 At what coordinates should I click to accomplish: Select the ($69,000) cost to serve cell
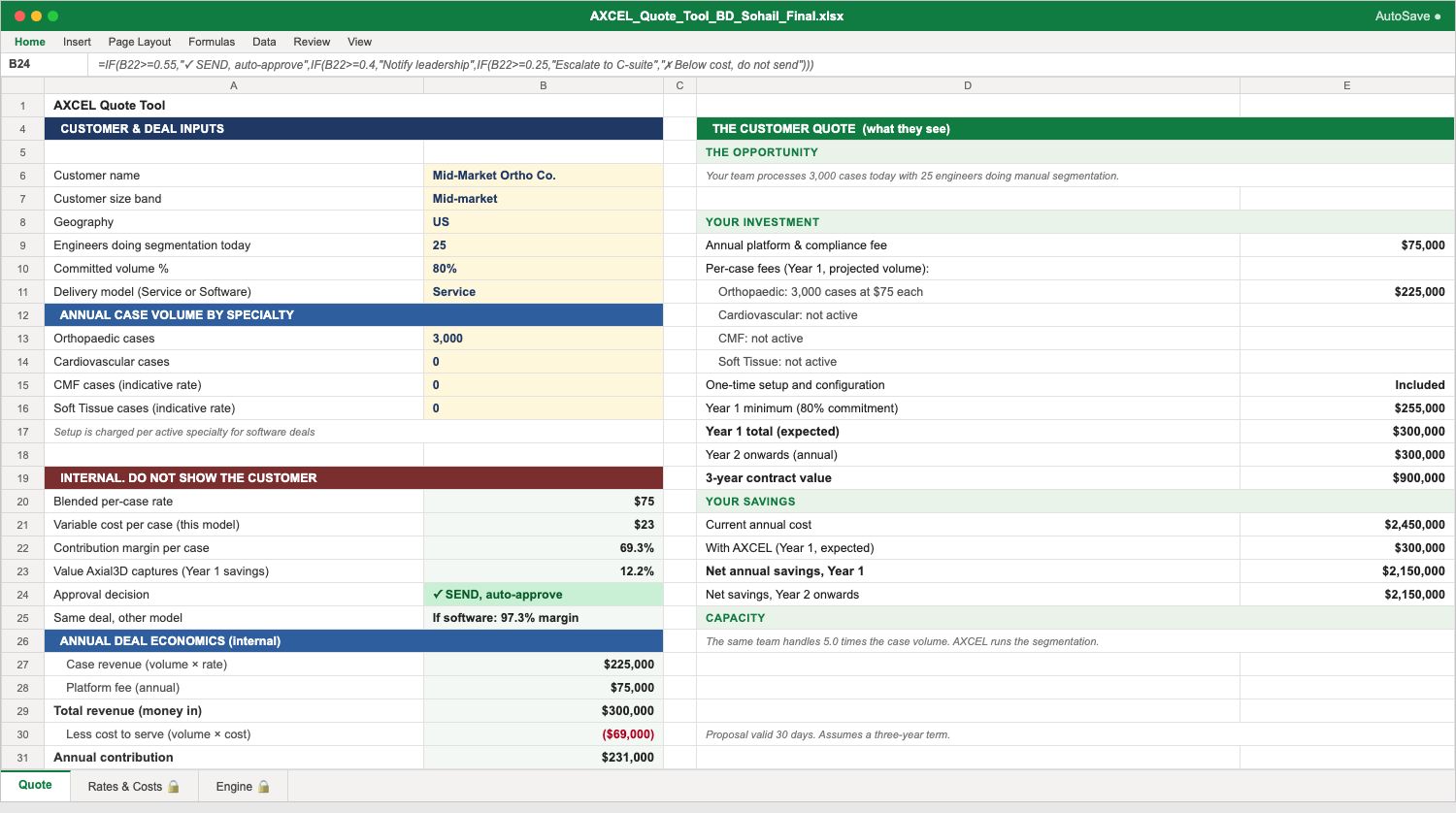point(544,734)
